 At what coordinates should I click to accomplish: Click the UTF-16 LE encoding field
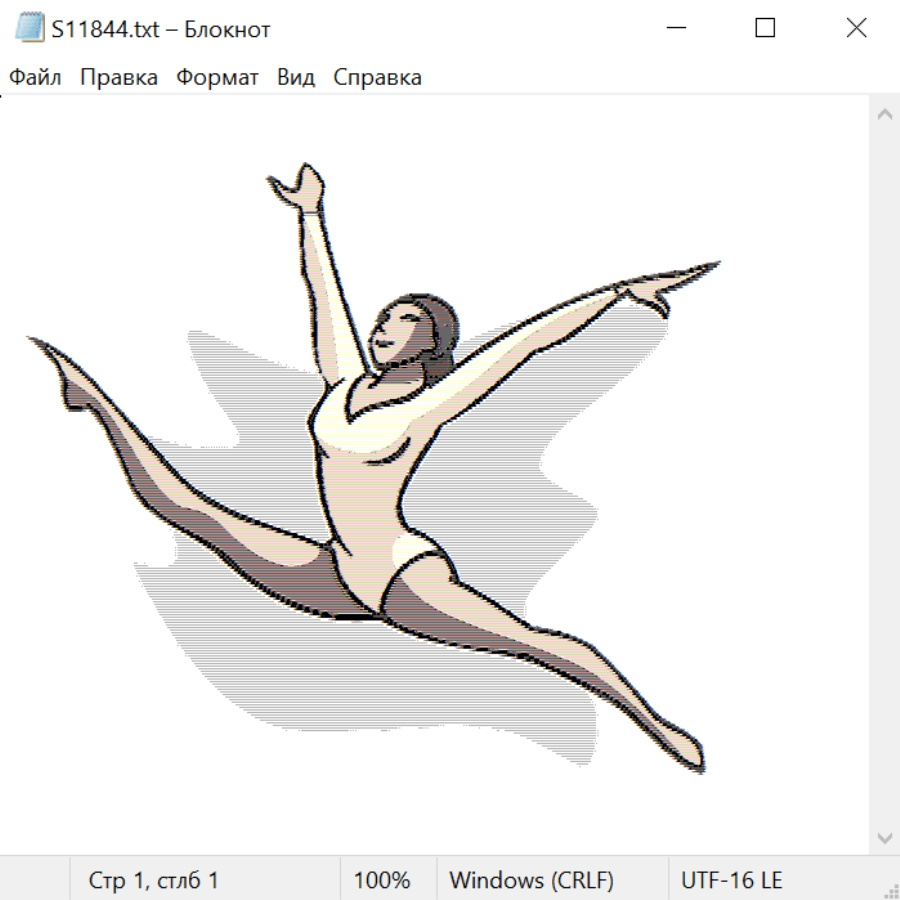(x=731, y=881)
